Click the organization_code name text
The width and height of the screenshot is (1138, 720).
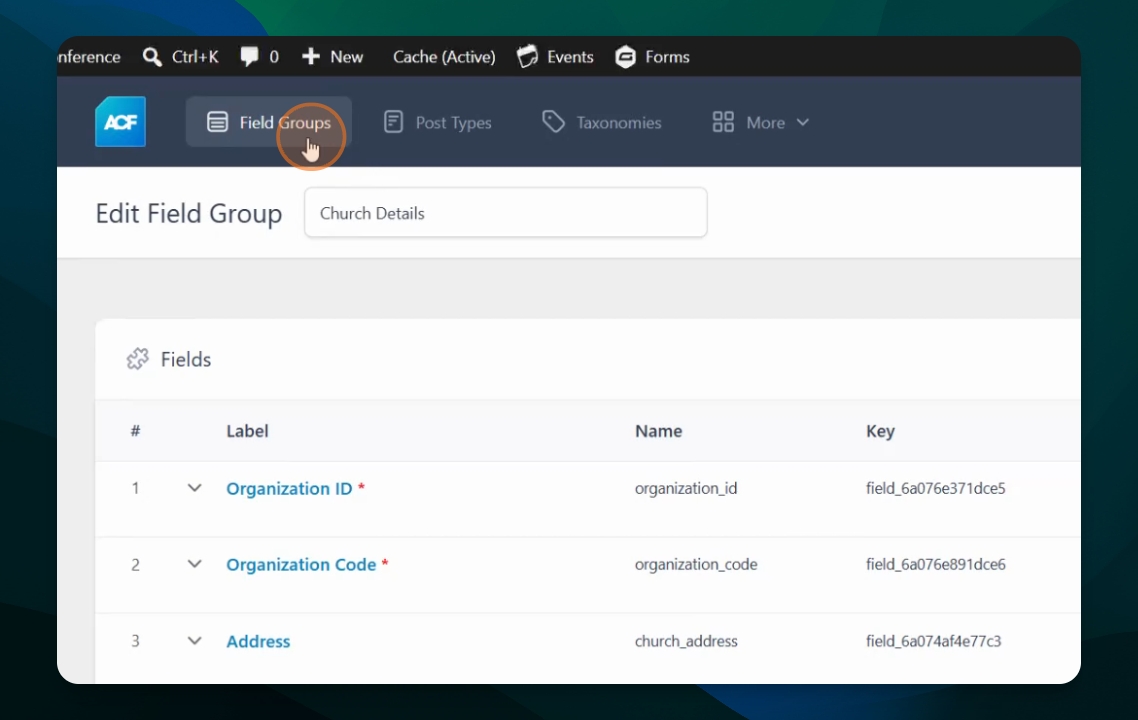(696, 565)
